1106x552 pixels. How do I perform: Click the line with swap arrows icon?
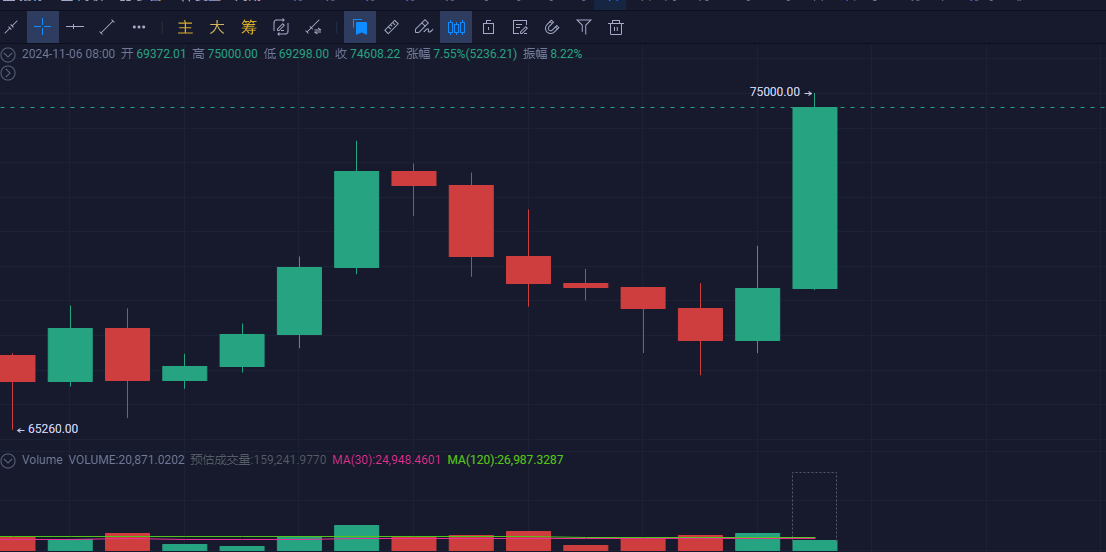(x=313, y=27)
